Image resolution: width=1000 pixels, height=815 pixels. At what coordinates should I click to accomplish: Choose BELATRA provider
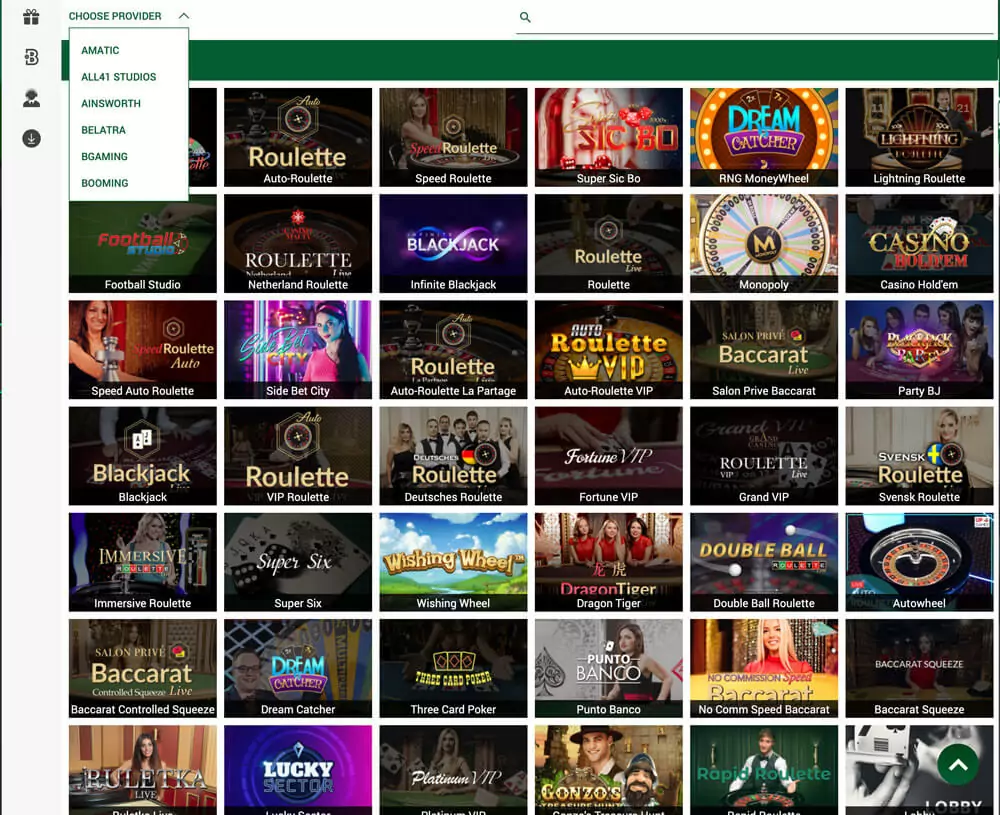(104, 130)
